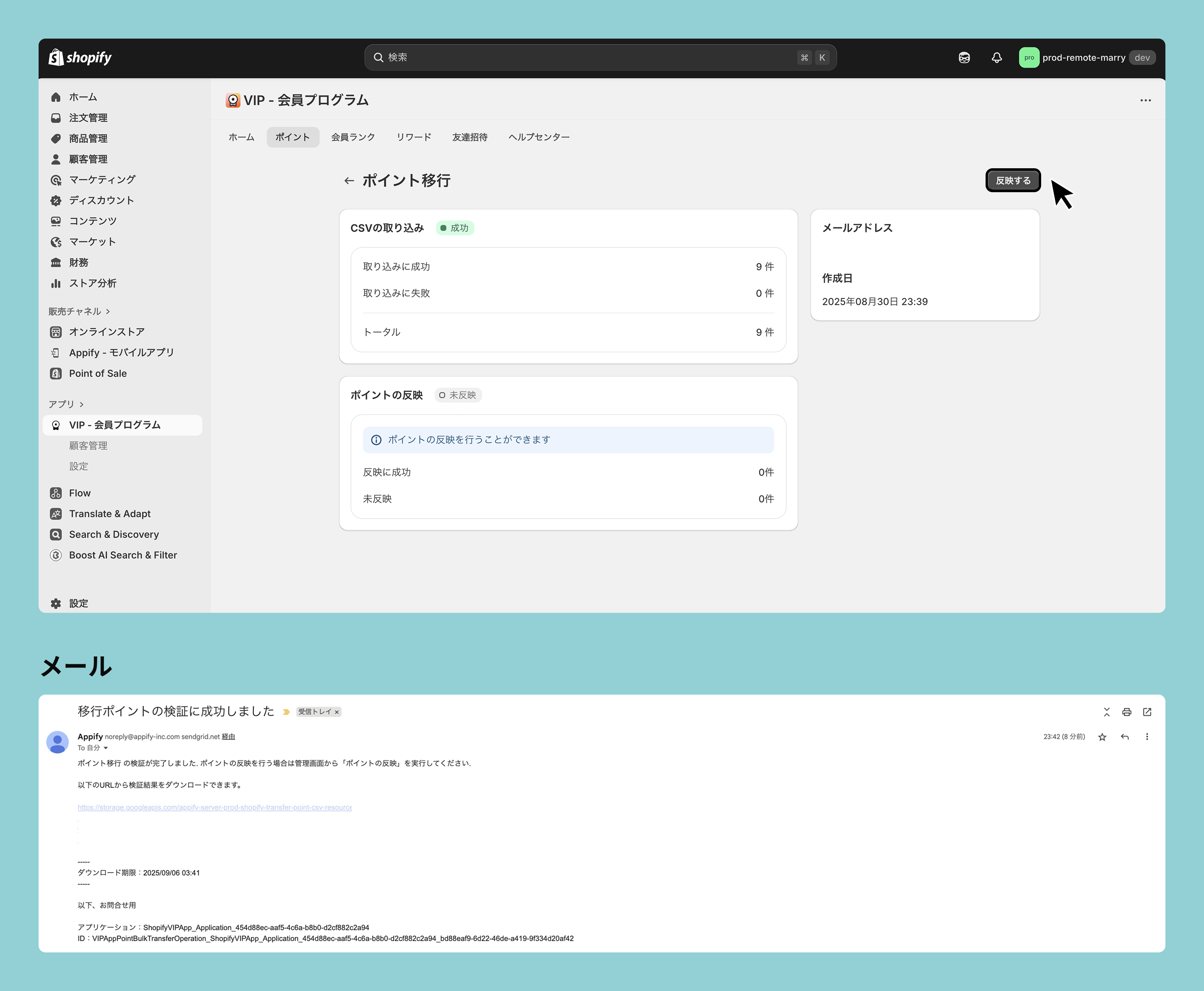Star the Appify email
1204x991 pixels.
(x=1103, y=737)
